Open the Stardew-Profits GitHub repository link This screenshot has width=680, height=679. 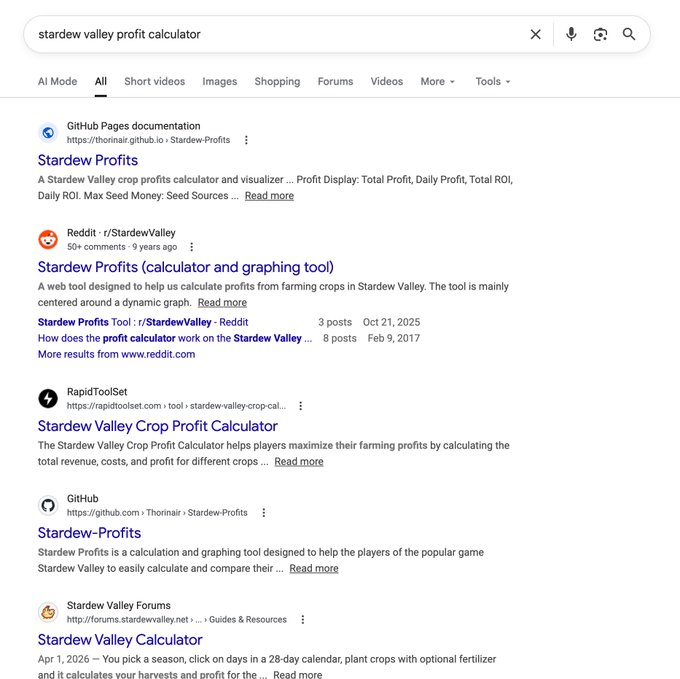coord(89,533)
